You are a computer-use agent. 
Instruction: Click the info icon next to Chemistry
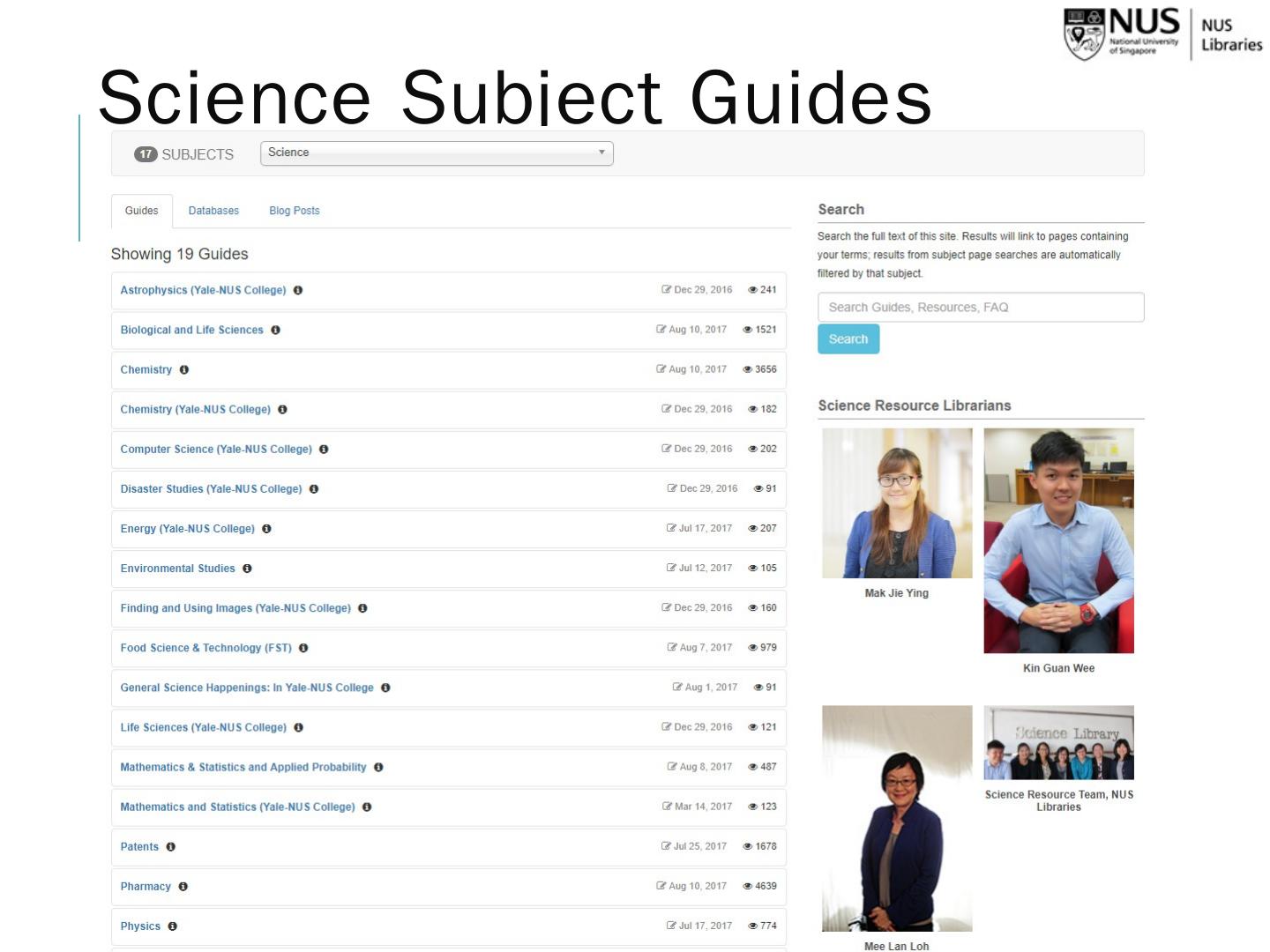tap(184, 369)
